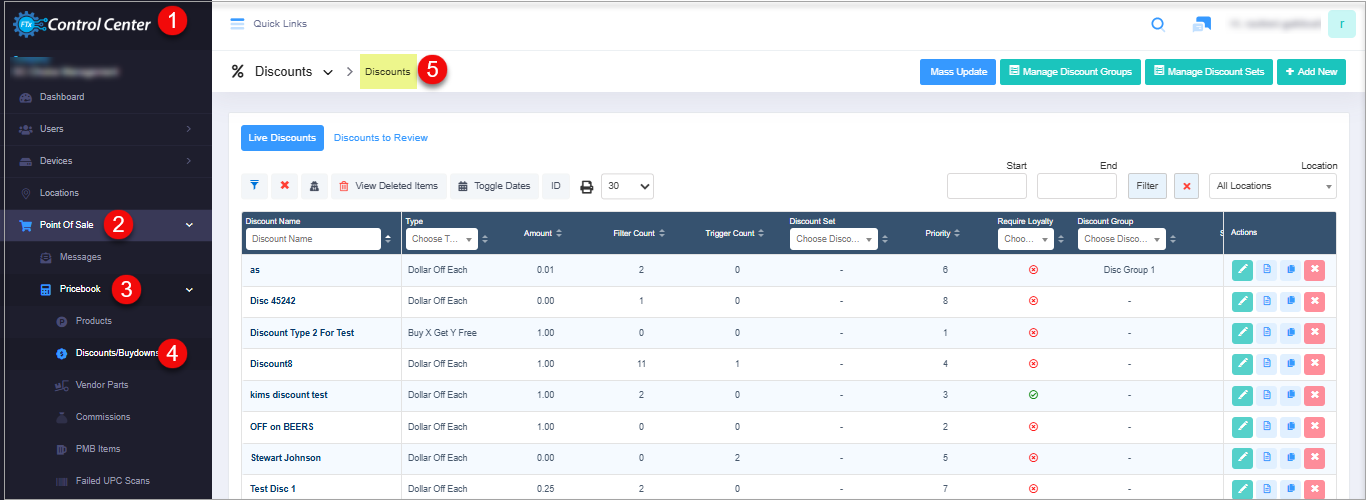Screen dimensions: 1366x500
Task: Click the Mass Update button
Action: click(x=957, y=72)
